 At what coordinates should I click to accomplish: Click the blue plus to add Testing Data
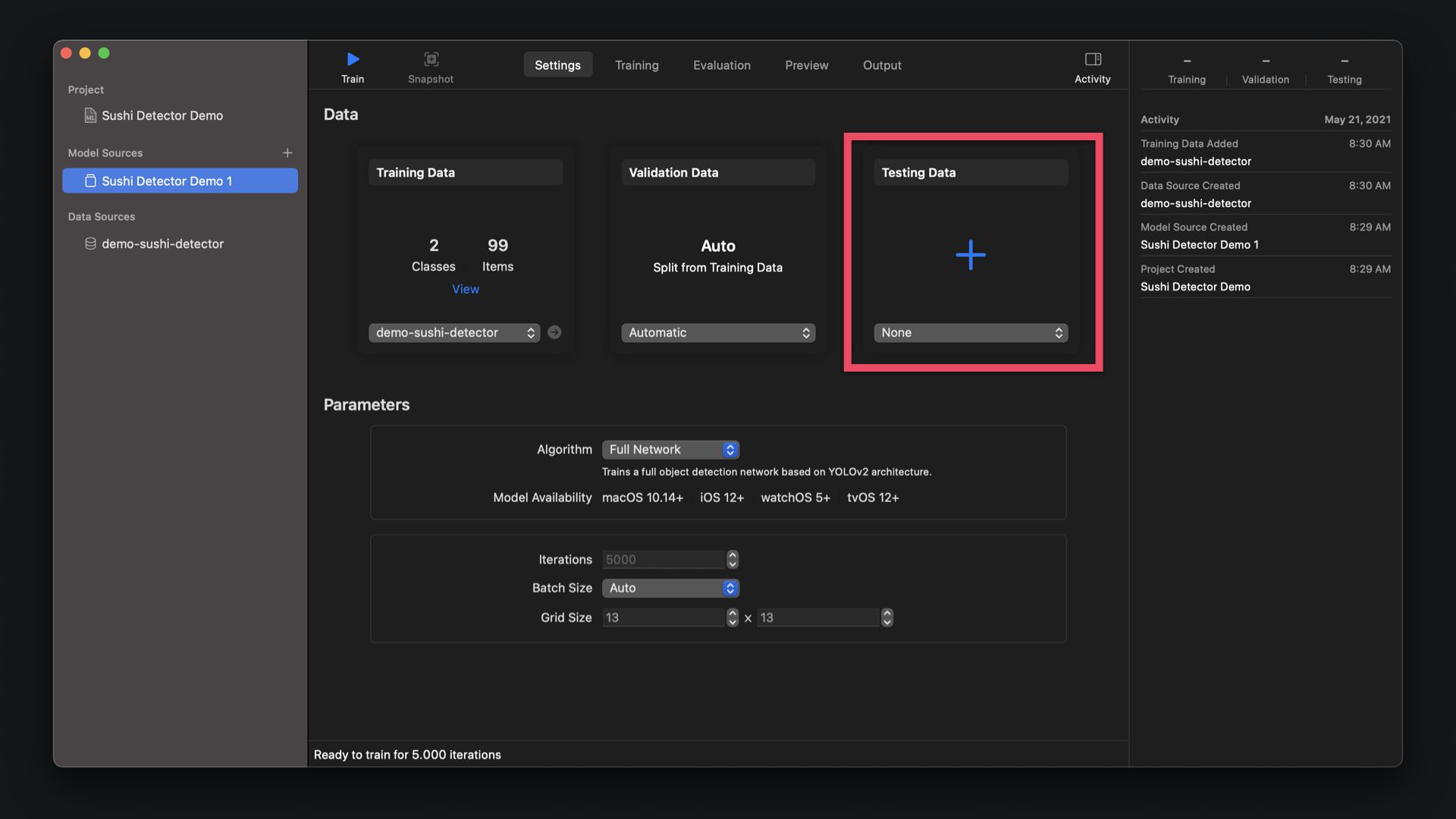pyautogui.click(x=970, y=255)
